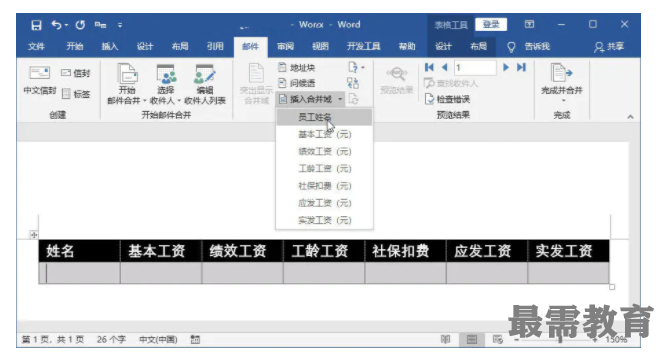Click the macro recording status icon

click(x=195, y=340)
